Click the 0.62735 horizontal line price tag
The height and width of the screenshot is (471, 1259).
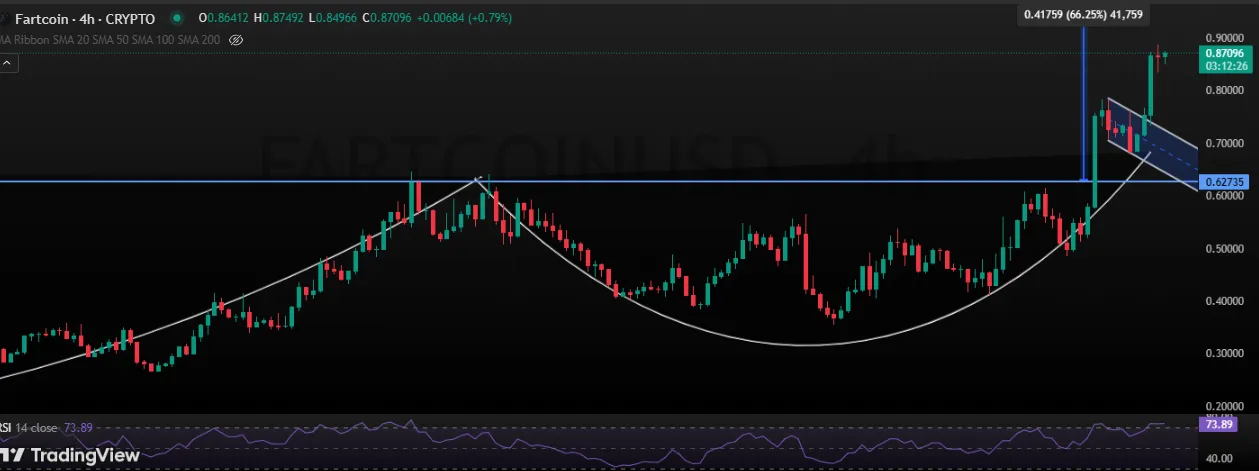pos(1223,182)
